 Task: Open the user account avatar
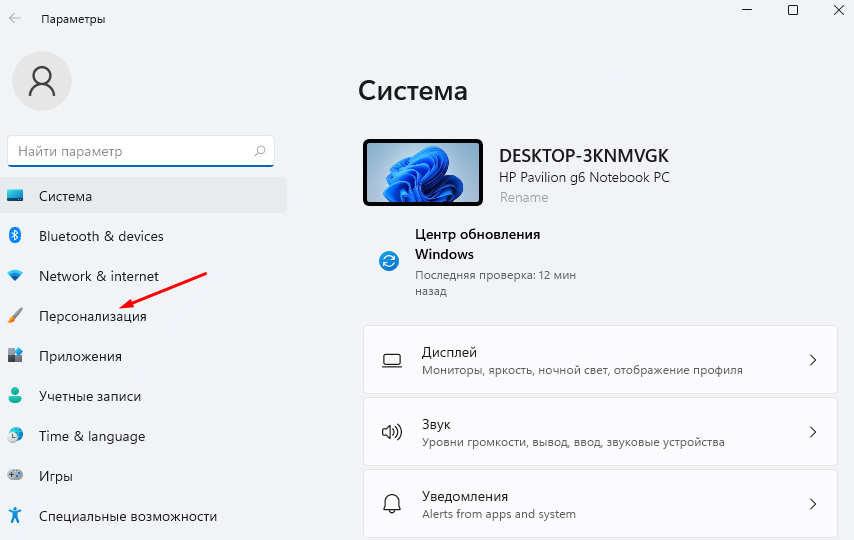click(x=42, y=81)
